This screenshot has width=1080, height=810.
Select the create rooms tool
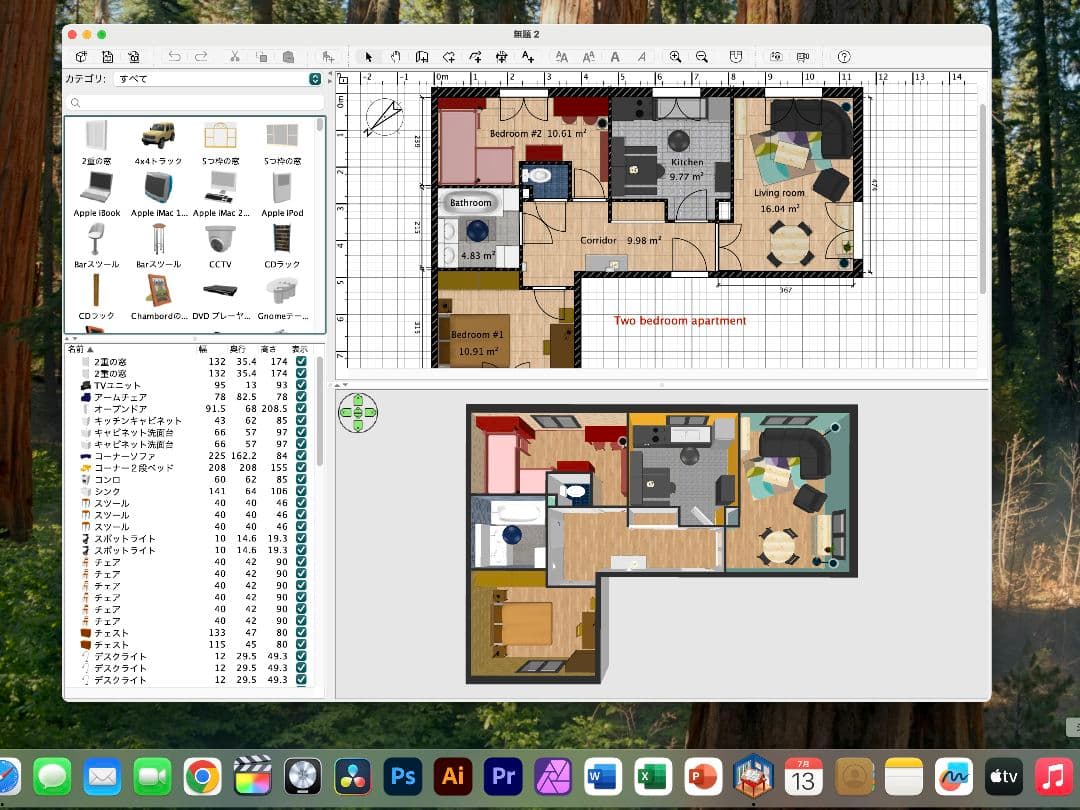(448, 57)
